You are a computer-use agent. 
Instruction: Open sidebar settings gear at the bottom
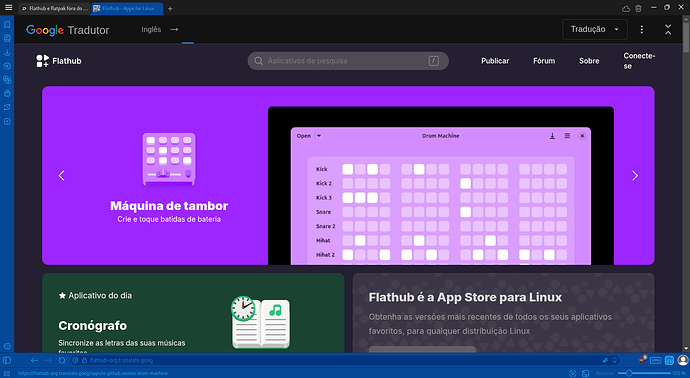(7, 346)
